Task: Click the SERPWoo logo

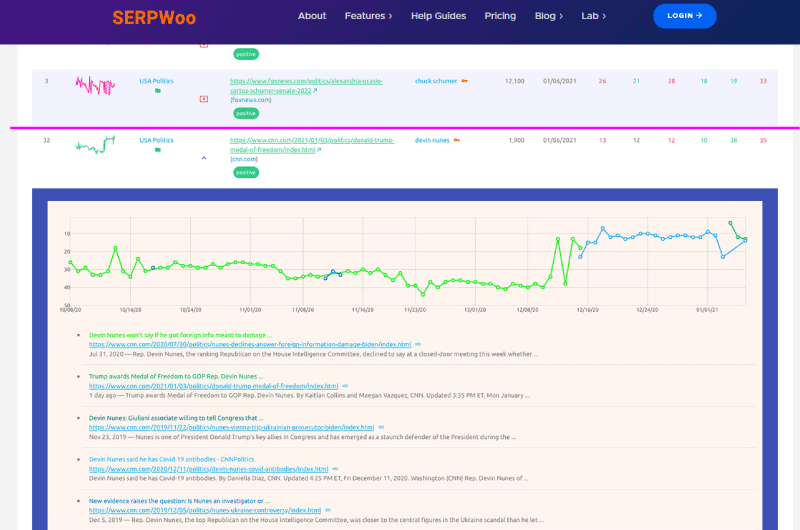Action: tap(154, 17)
